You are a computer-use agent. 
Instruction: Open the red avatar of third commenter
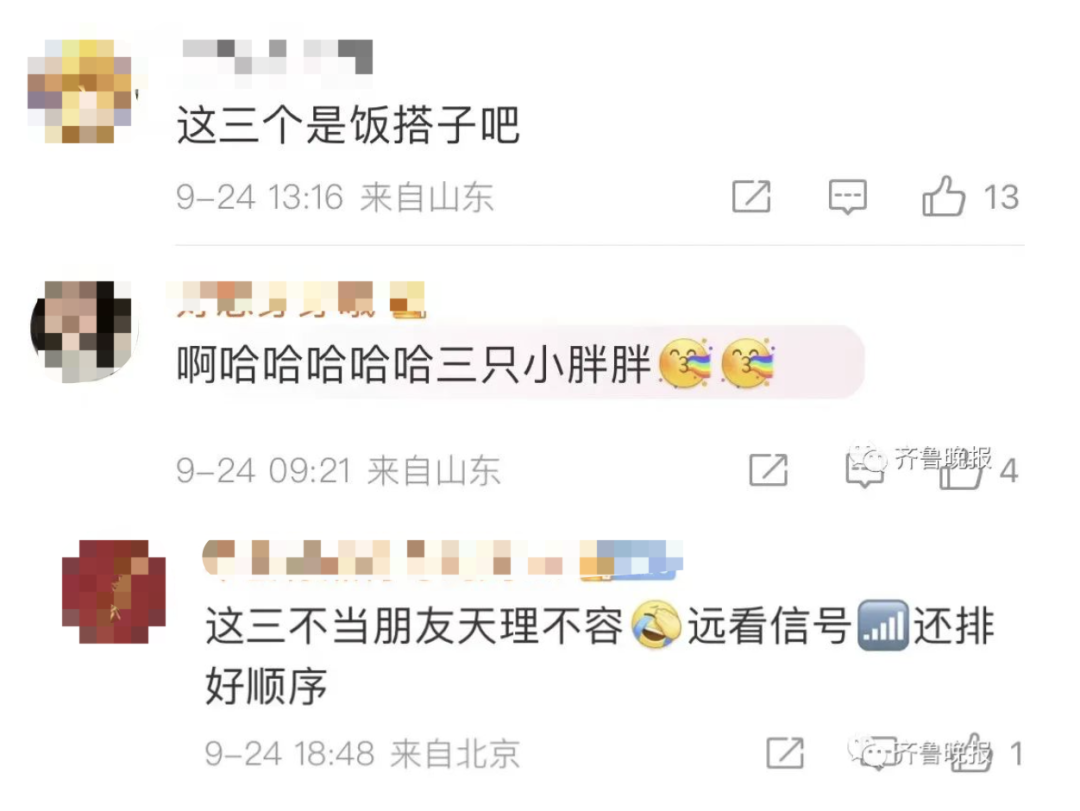[114, 592]
